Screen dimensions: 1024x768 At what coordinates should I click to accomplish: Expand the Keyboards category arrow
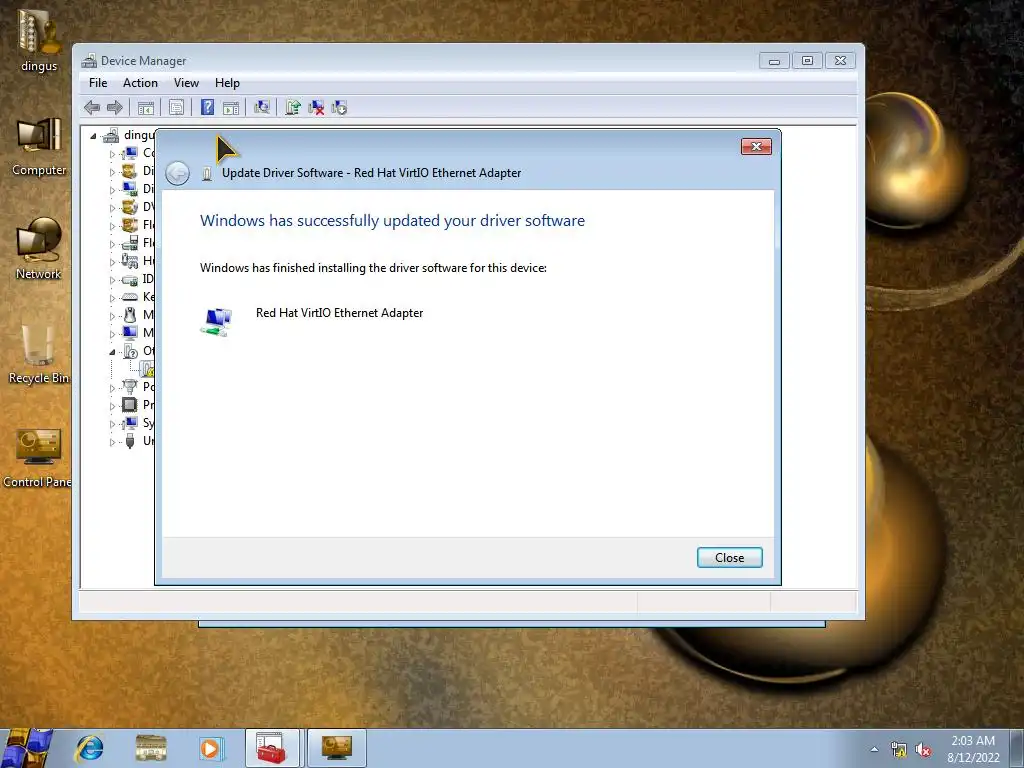112,298
